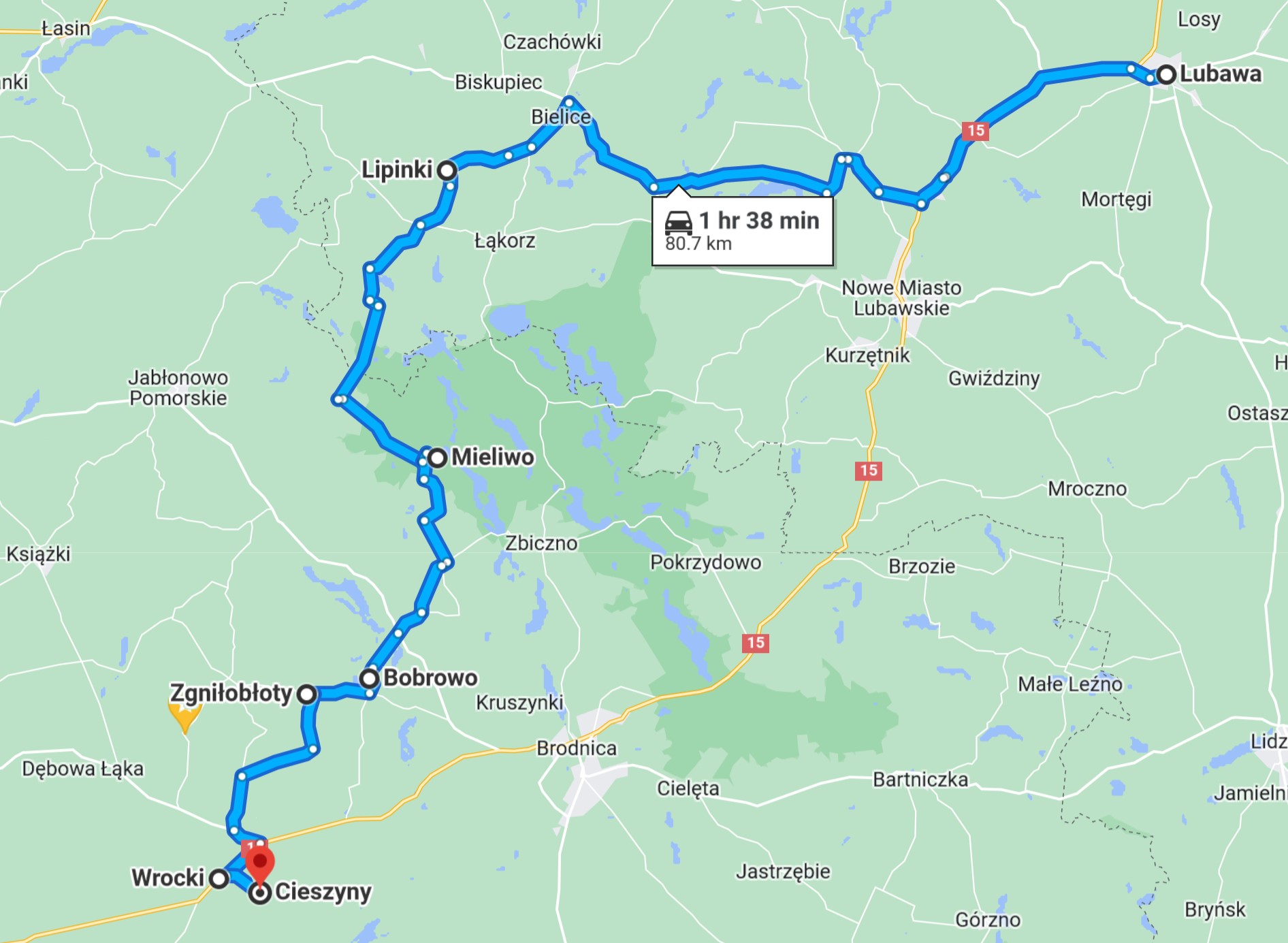Click road 15 shield near Lubawa

[976, 131]
